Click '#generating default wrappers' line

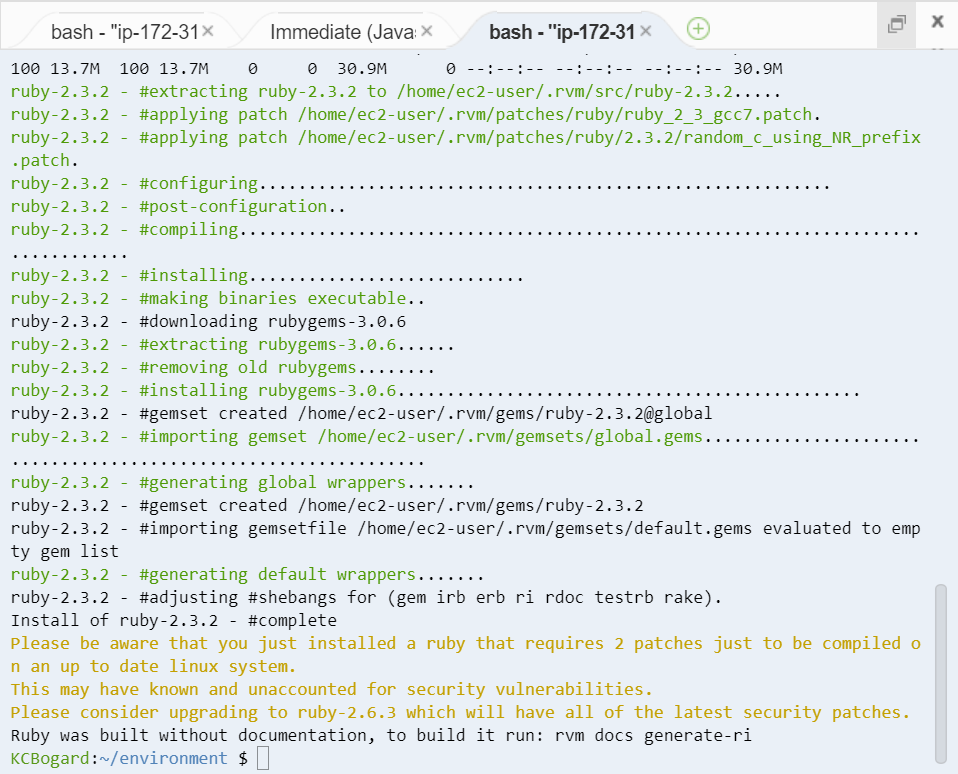click(x=247, y=574)
